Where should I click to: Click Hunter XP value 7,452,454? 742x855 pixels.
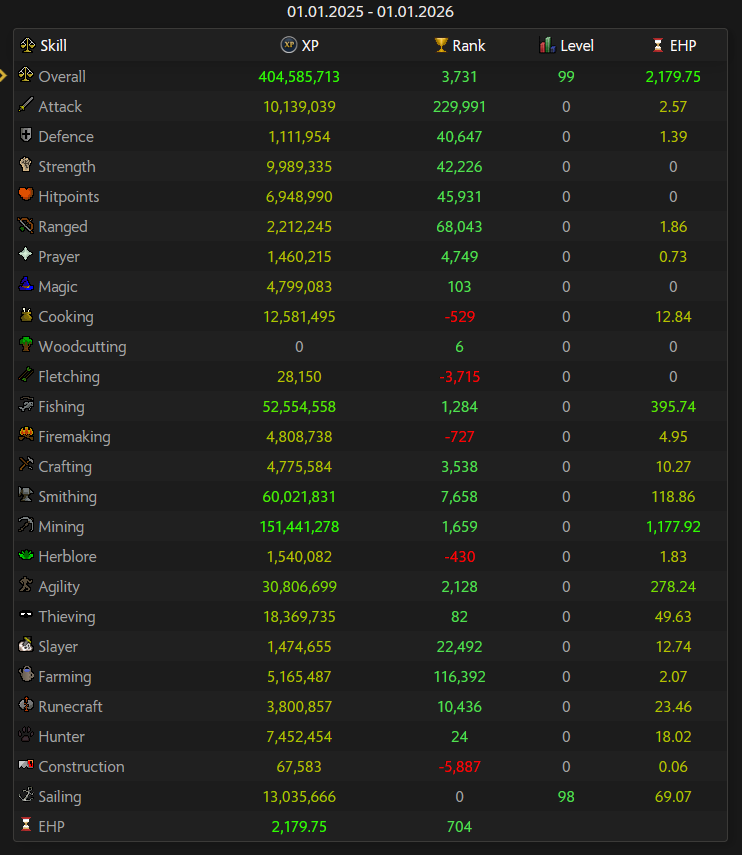[299, 737]
